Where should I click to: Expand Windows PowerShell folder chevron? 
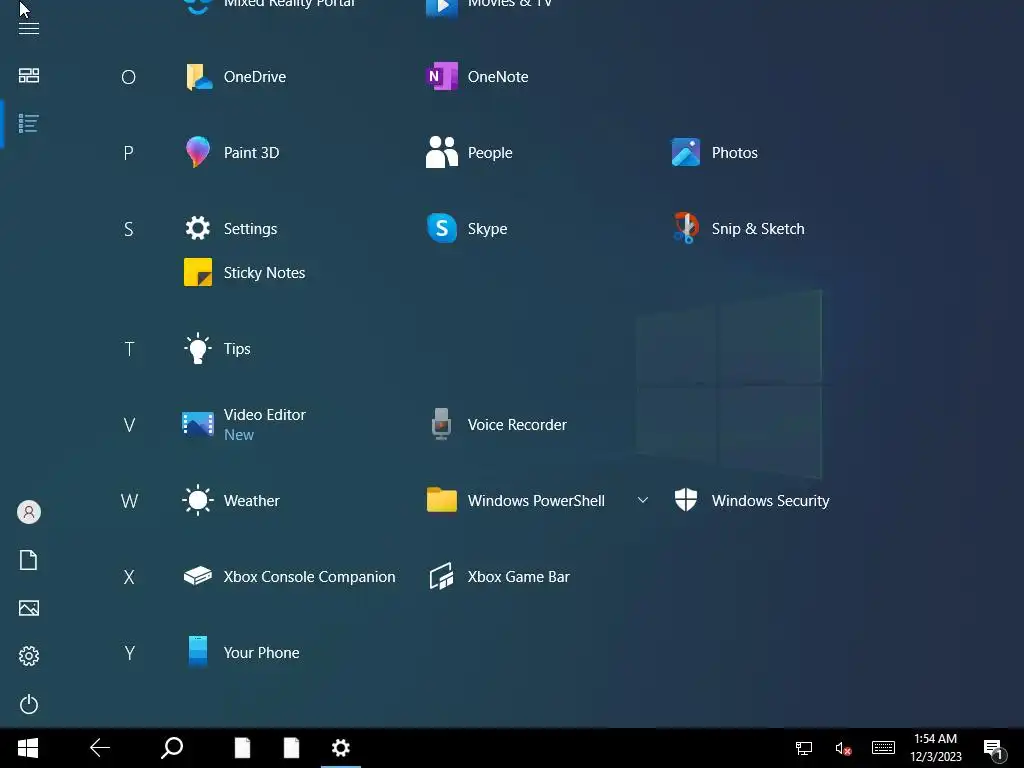[x=643, y=500]
